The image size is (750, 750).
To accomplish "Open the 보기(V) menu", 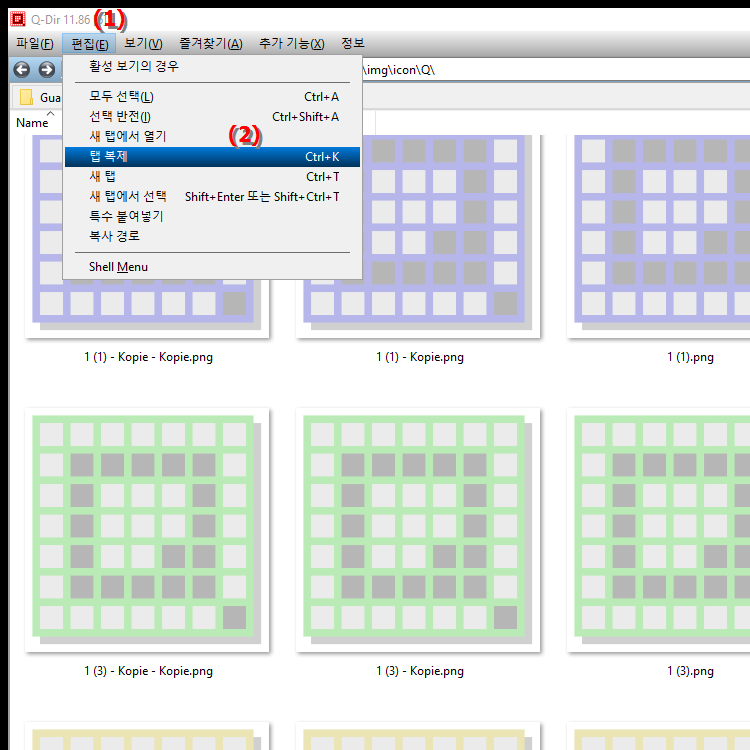I will [143, 44].
